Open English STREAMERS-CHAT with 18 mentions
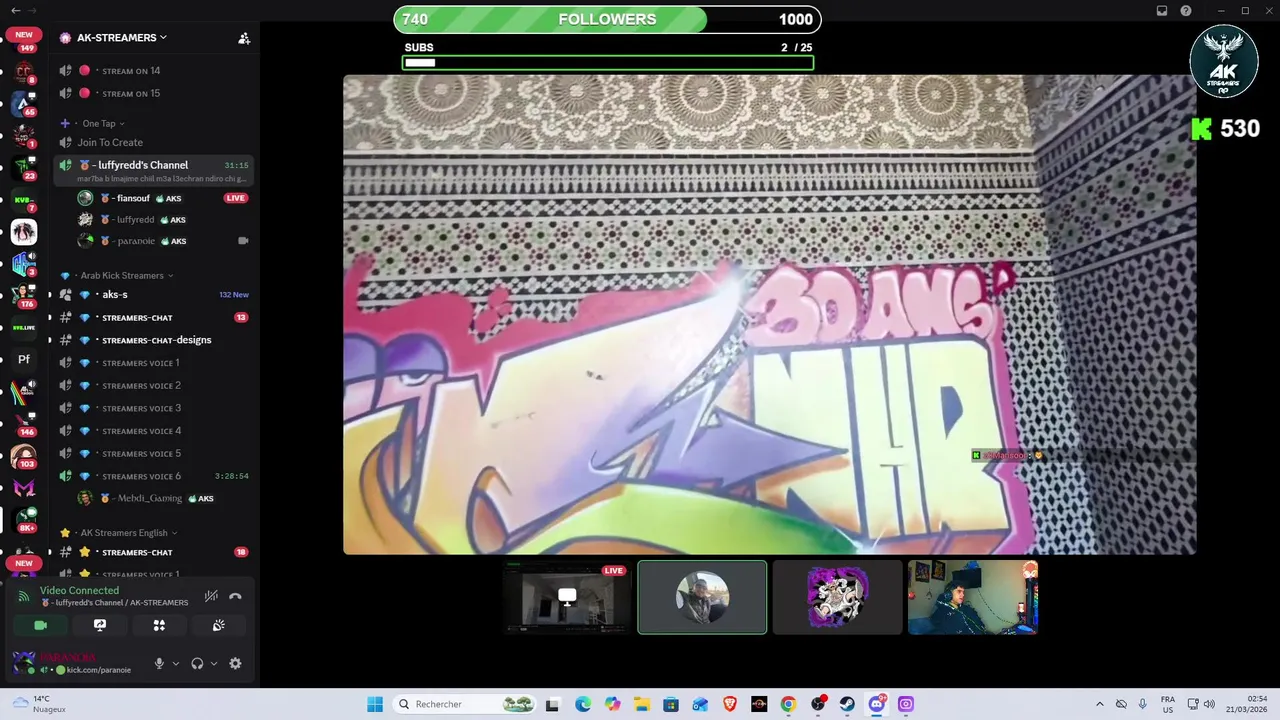 (x=154, y=552)
